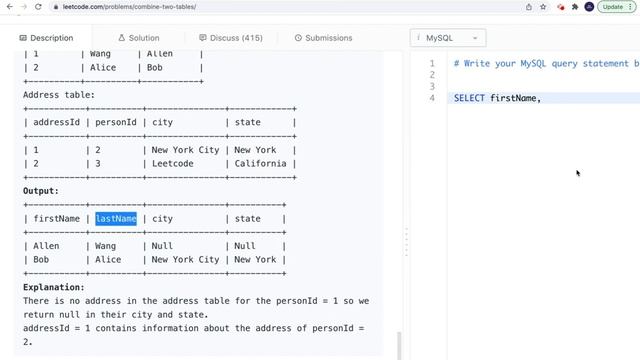640x360 pixels.
Task: Reload the LeetCode page
Action: 38,7
